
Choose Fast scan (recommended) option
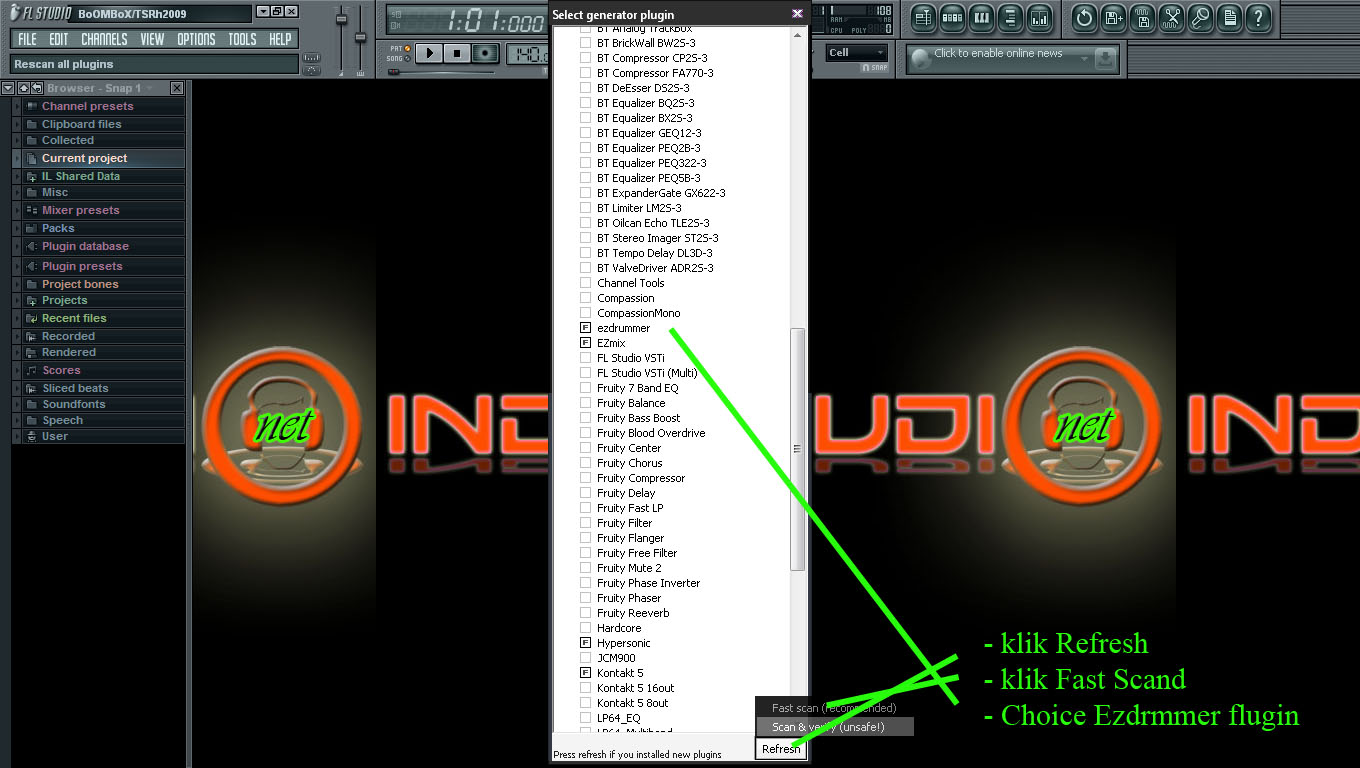[834, 708]
